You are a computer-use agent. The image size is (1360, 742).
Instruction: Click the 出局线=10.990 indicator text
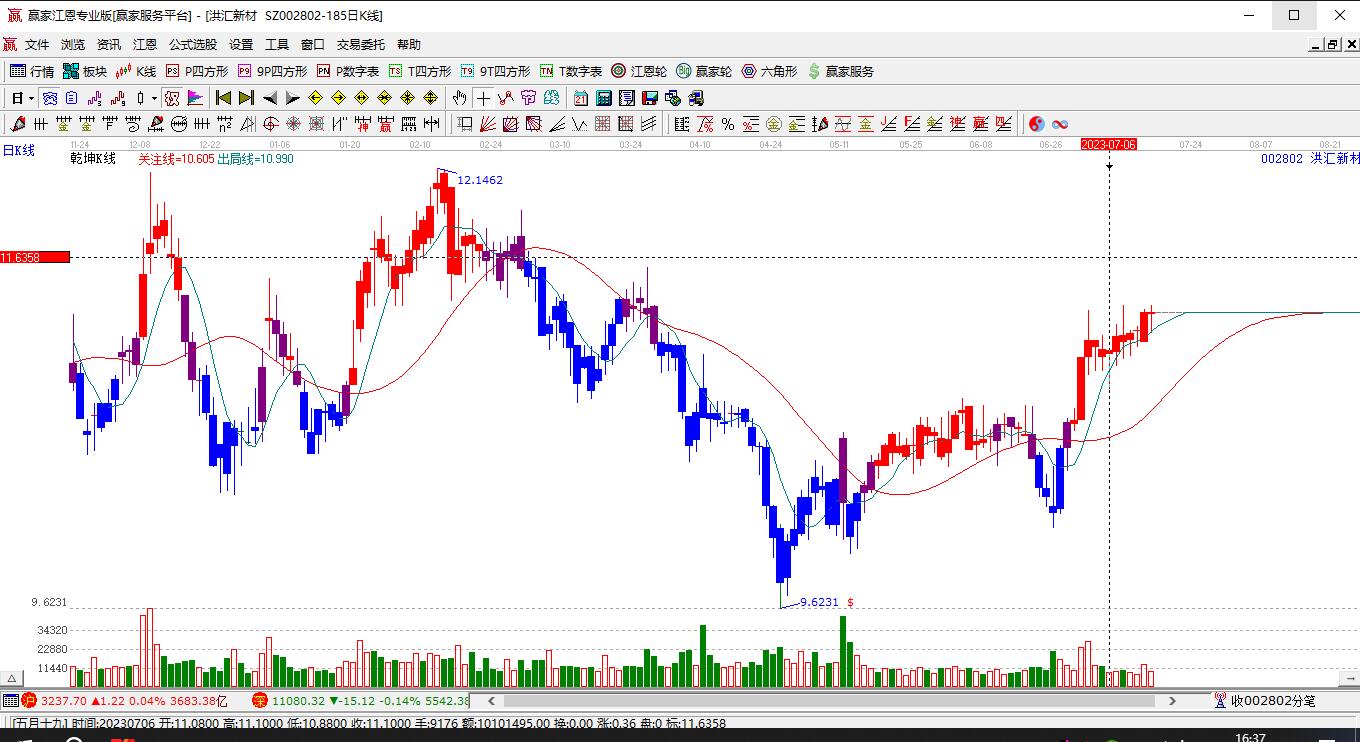[256, 159]
